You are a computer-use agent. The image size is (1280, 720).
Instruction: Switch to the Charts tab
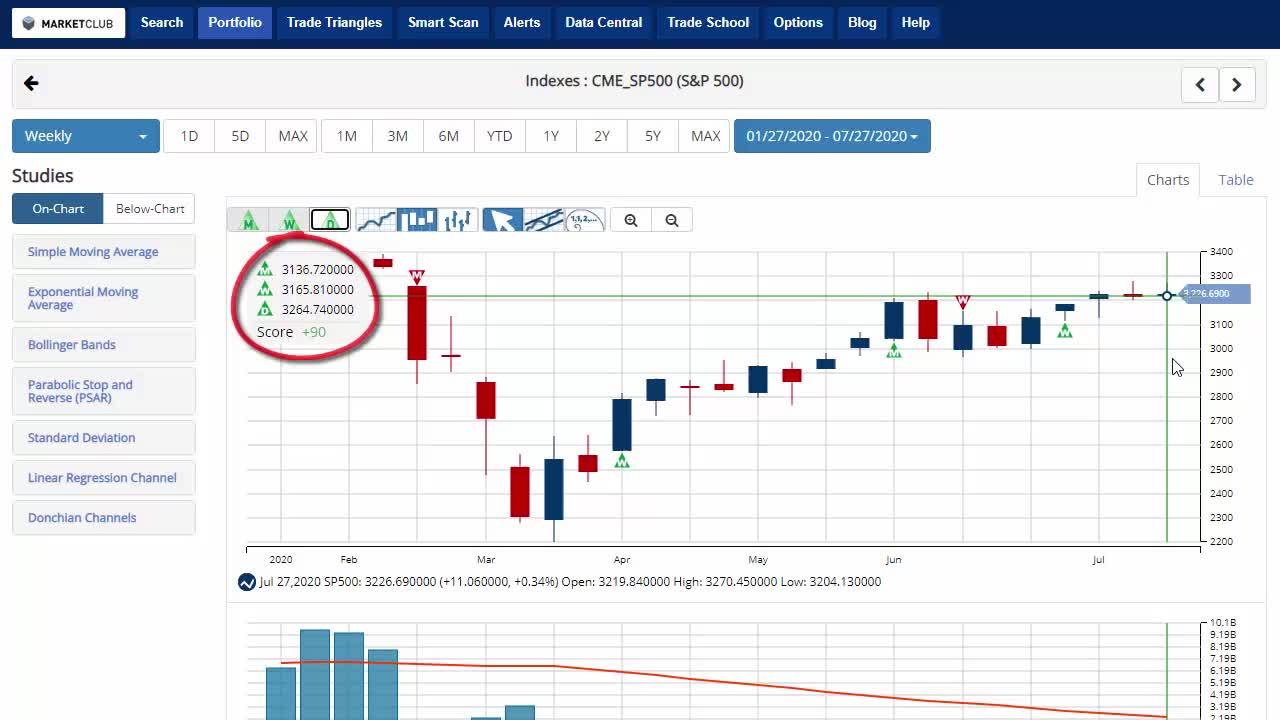pyautogui.click(x=1168, y=180)
